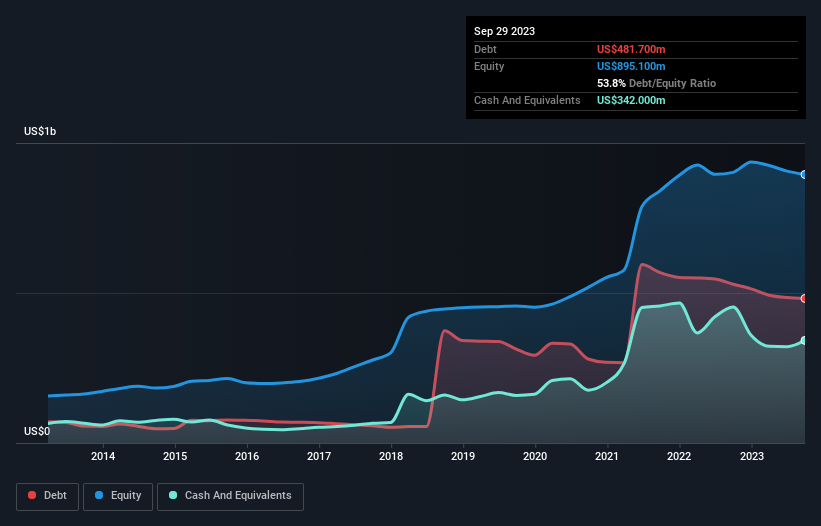The height and width of the screenshot is (526, 821).
Task: Click the Sep 29 2023 tooltip date
Action: [504, 31]
